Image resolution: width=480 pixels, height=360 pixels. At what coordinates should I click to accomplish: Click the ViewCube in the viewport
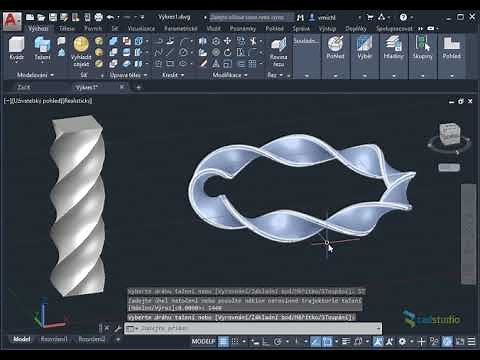click(449, 134)
